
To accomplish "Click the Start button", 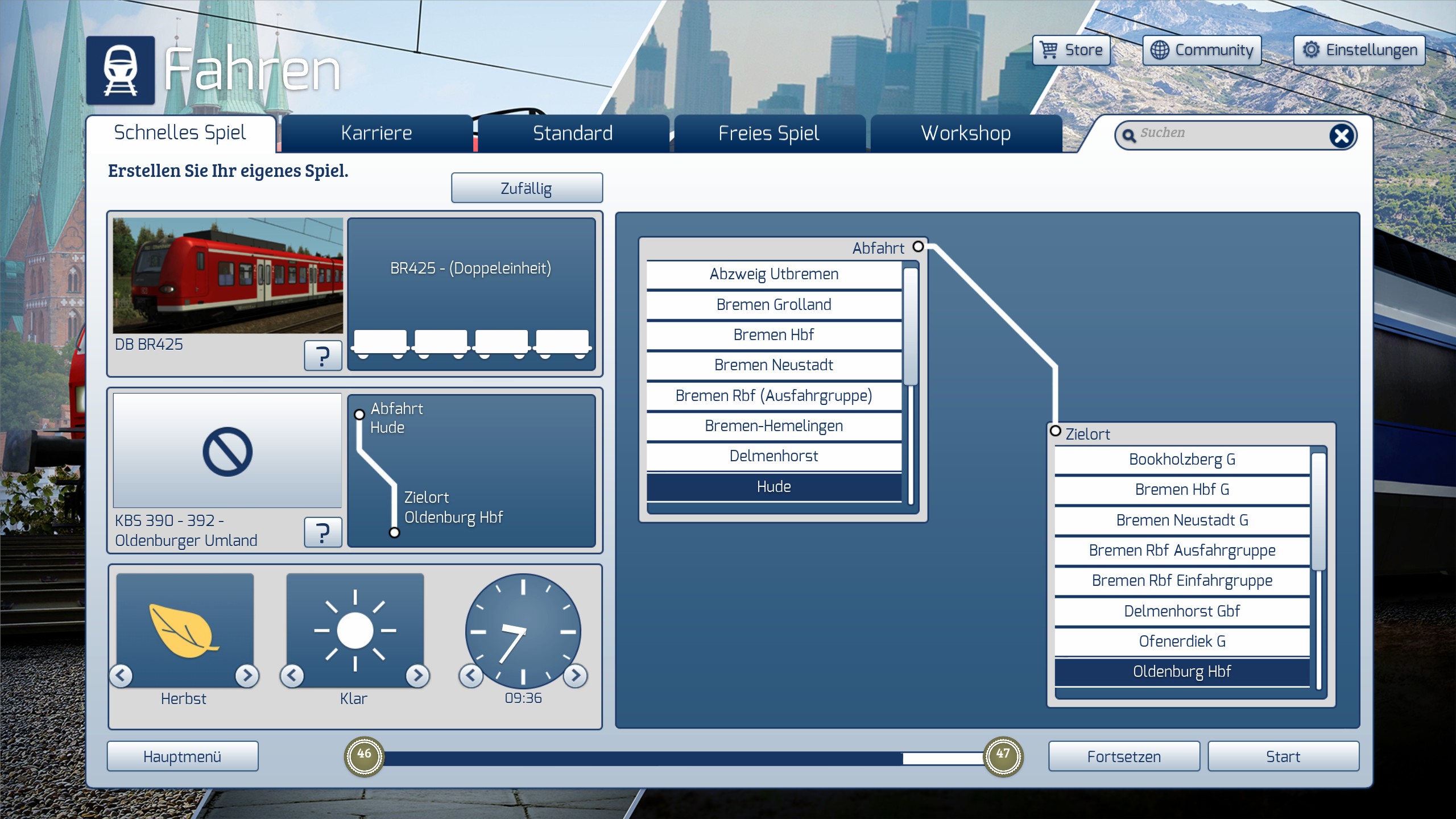I will coord(1283,756).
